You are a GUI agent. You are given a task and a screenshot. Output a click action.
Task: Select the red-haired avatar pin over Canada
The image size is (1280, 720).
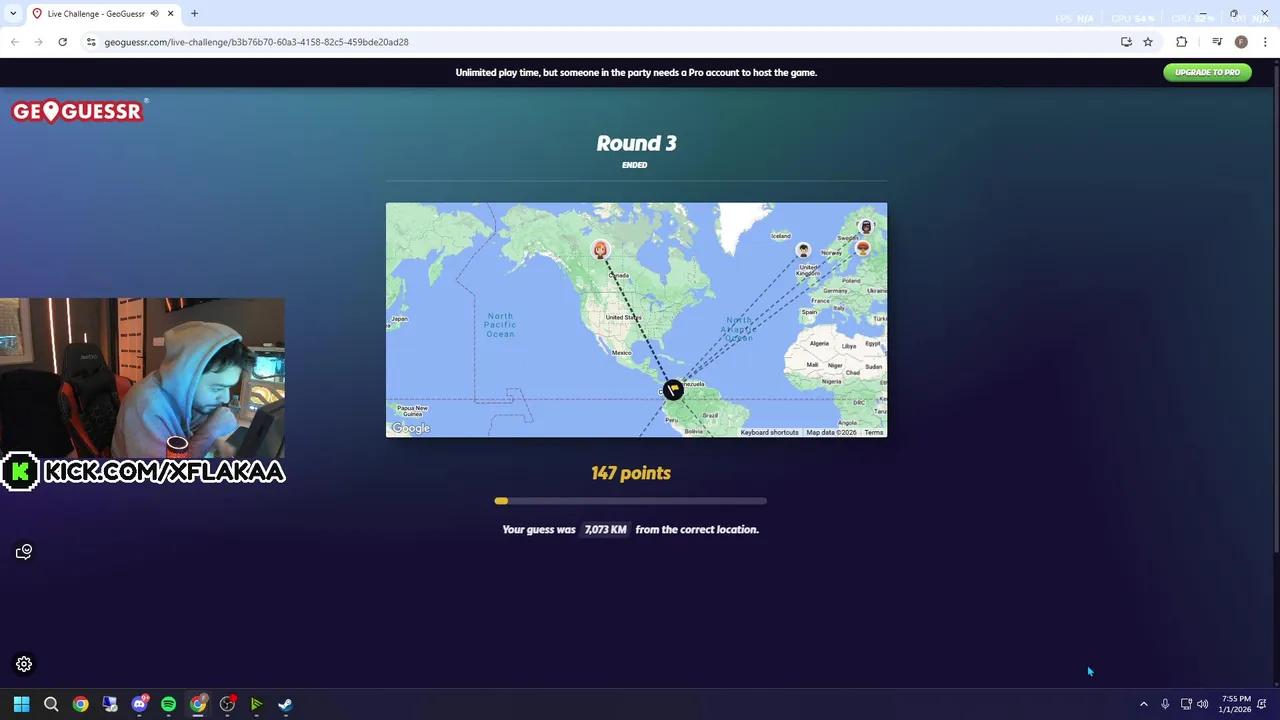coord(600,250)
